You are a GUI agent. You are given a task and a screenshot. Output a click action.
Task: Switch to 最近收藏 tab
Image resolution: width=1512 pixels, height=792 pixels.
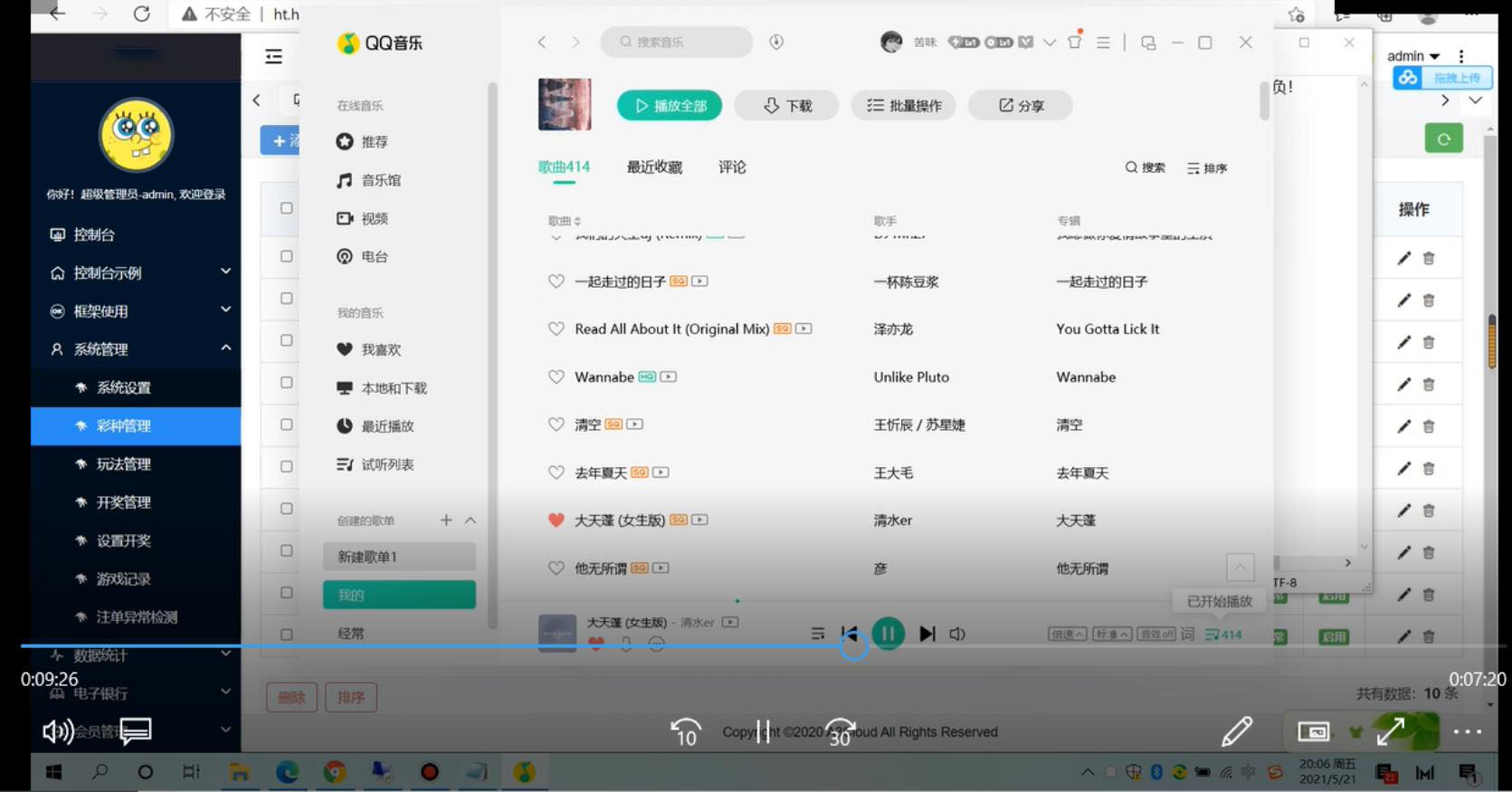[654, 167]
